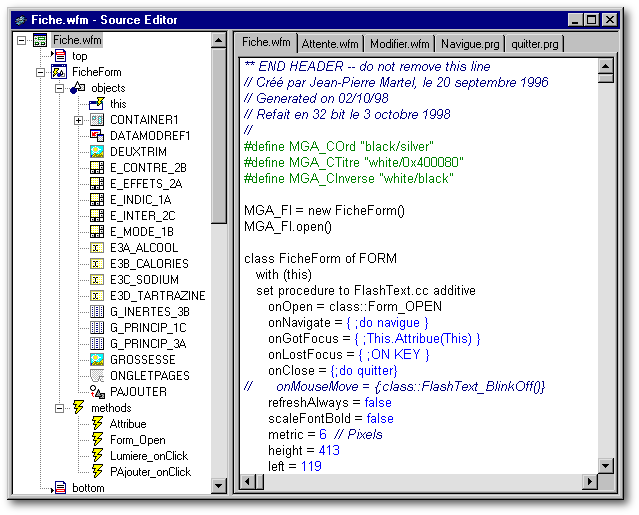Click the E_EFFETS_2A icon
Screen dimensions: 639x515
coord(97,184)
